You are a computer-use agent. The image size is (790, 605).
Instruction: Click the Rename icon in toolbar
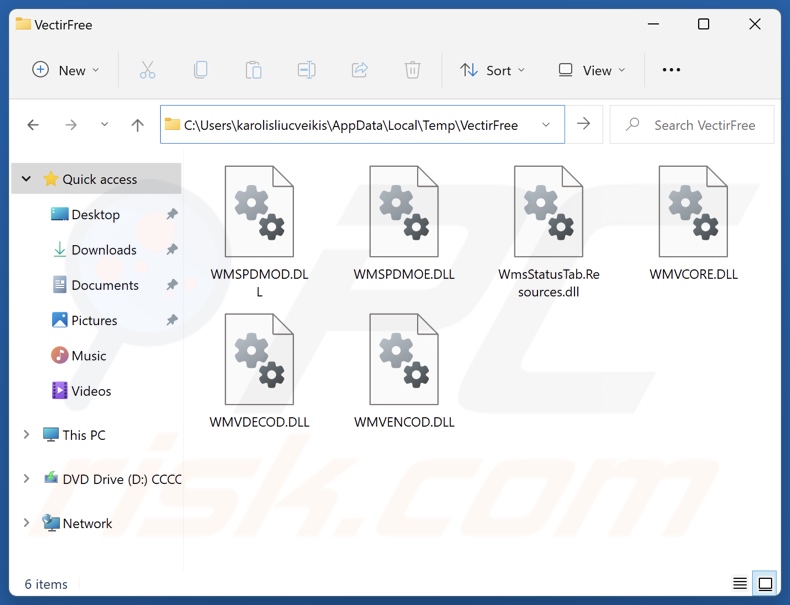306,70
